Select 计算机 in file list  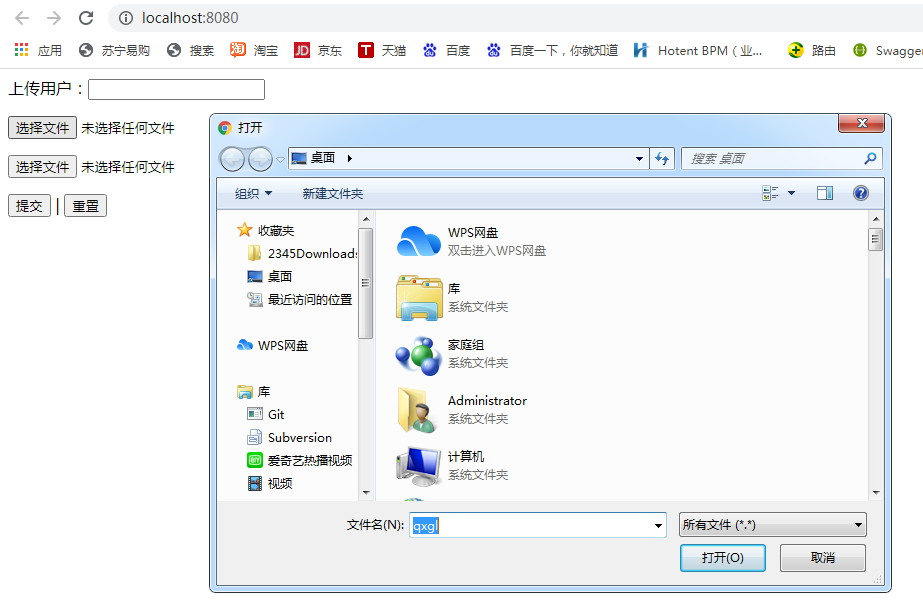(452, 465)
